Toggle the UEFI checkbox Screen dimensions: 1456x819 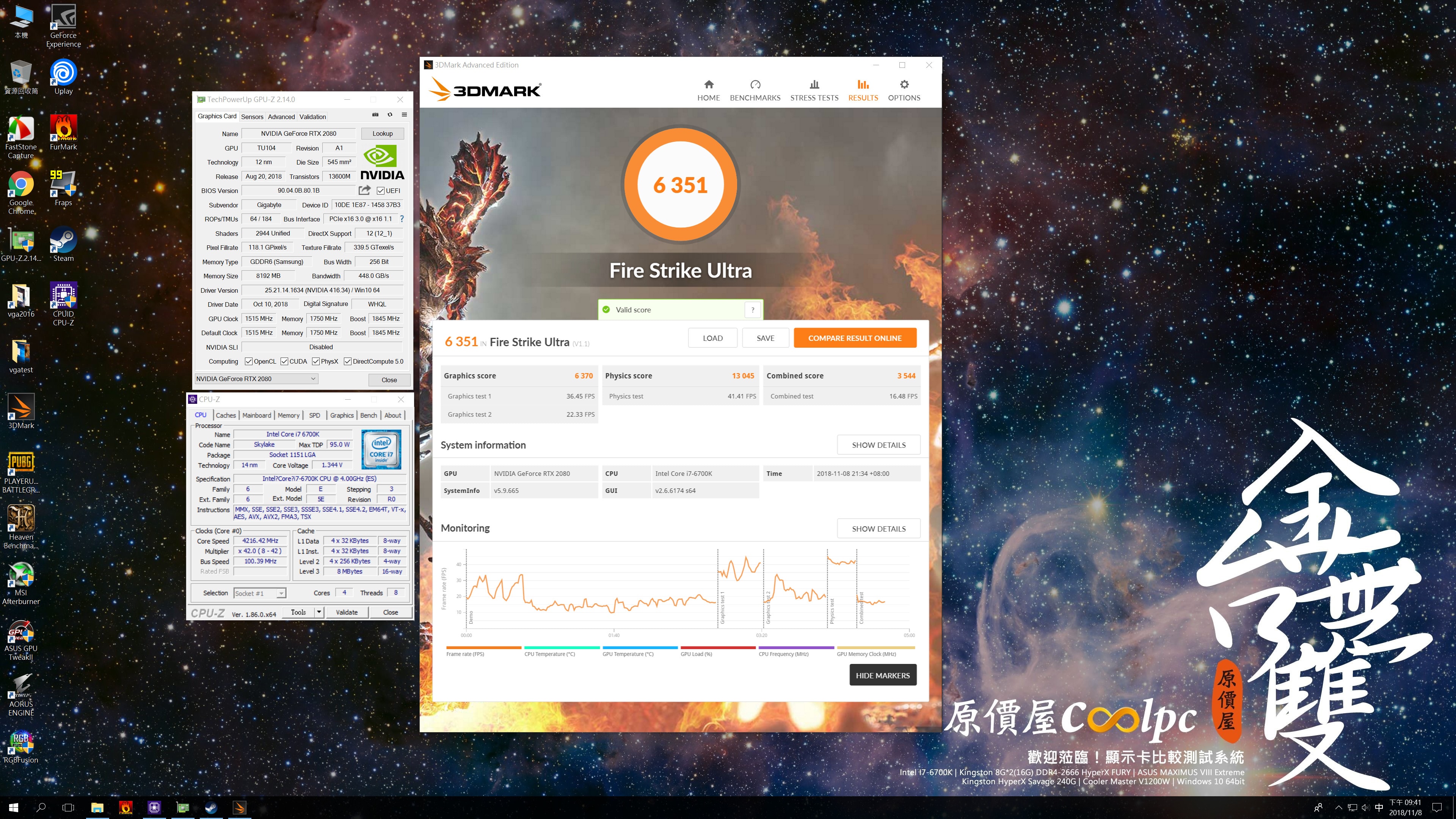click(381, 190)
